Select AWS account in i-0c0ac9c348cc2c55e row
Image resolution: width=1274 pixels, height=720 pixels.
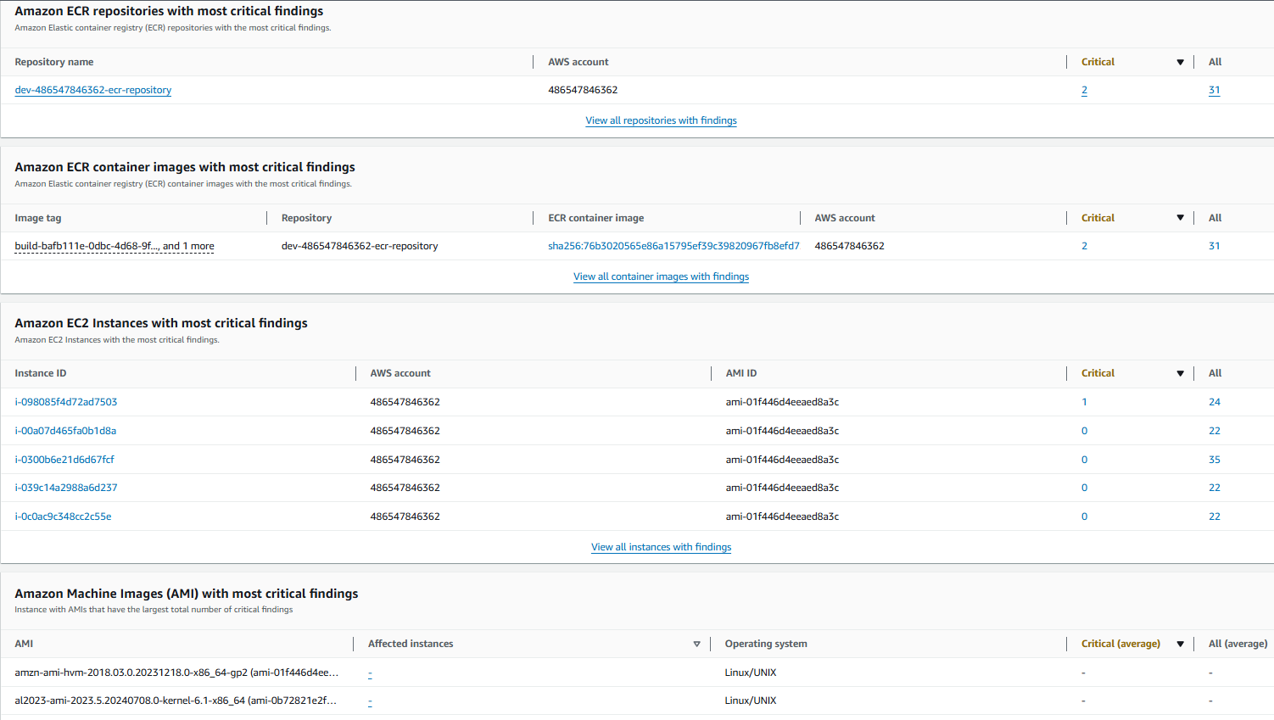click(405, 517)
